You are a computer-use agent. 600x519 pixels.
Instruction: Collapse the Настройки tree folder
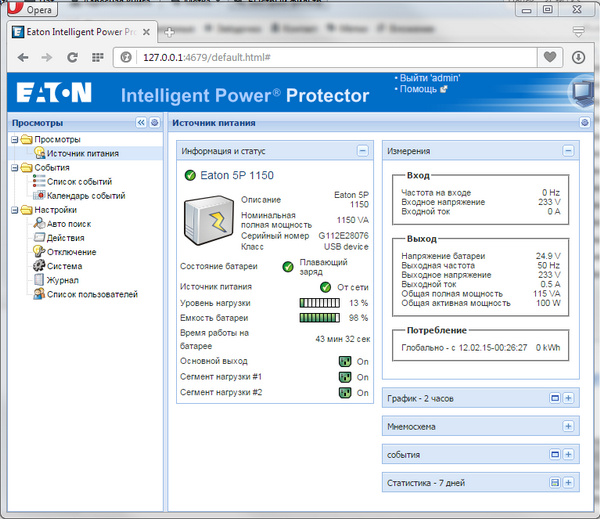[x=15, y=210]
